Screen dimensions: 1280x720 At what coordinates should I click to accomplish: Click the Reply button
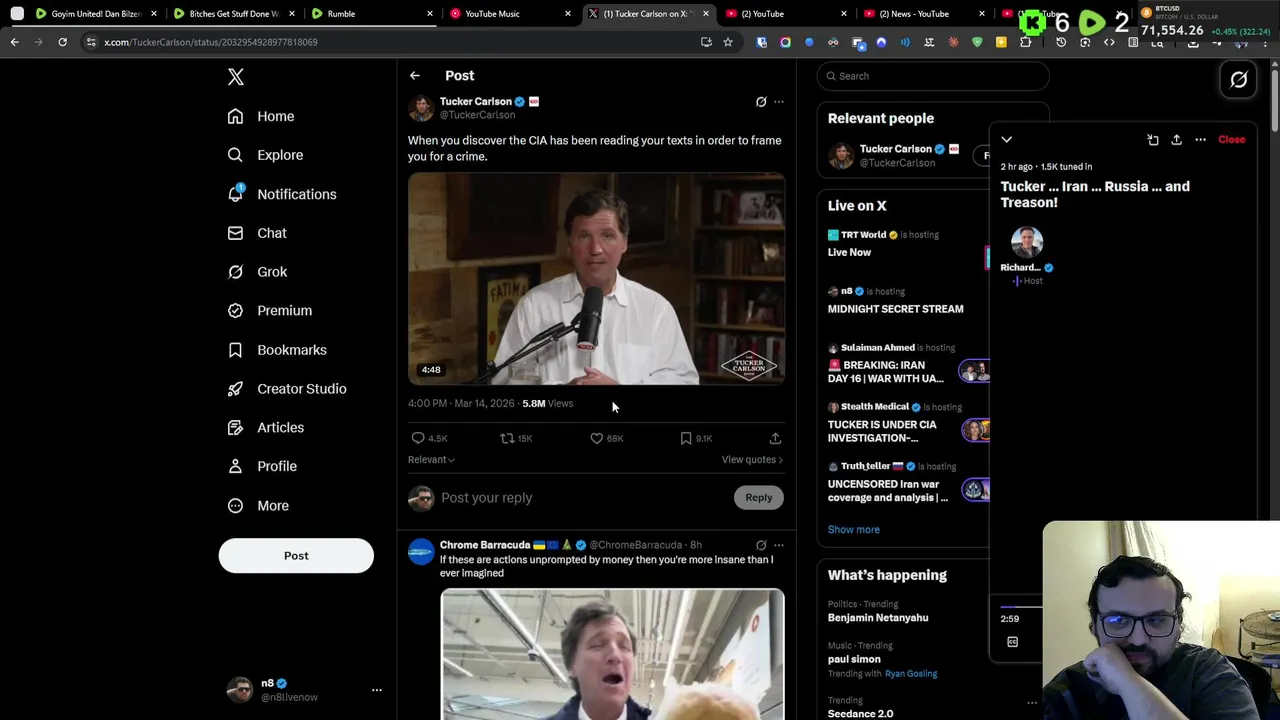click(x=759, y=498)
